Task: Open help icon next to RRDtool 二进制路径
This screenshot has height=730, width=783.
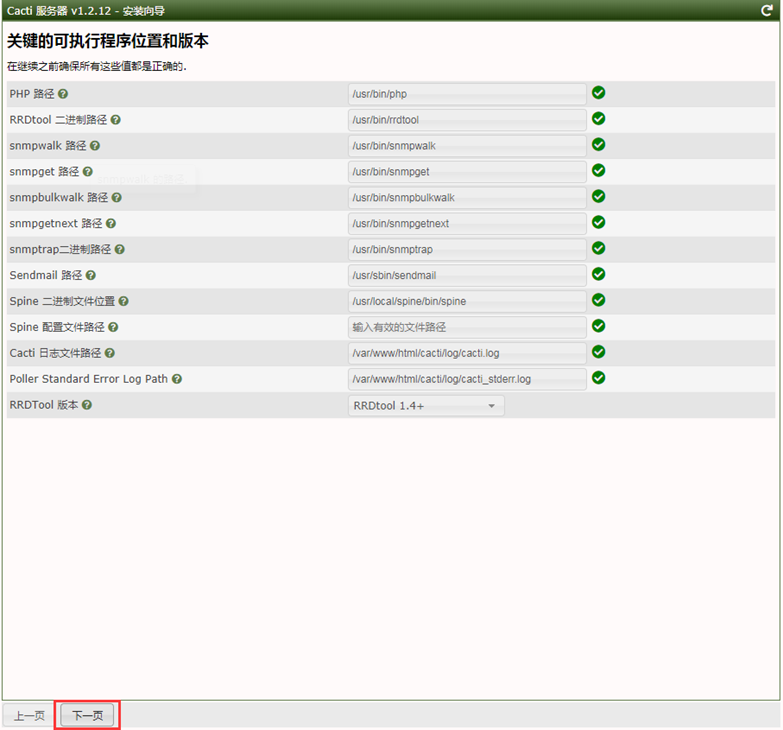Action: click(115, 120)
